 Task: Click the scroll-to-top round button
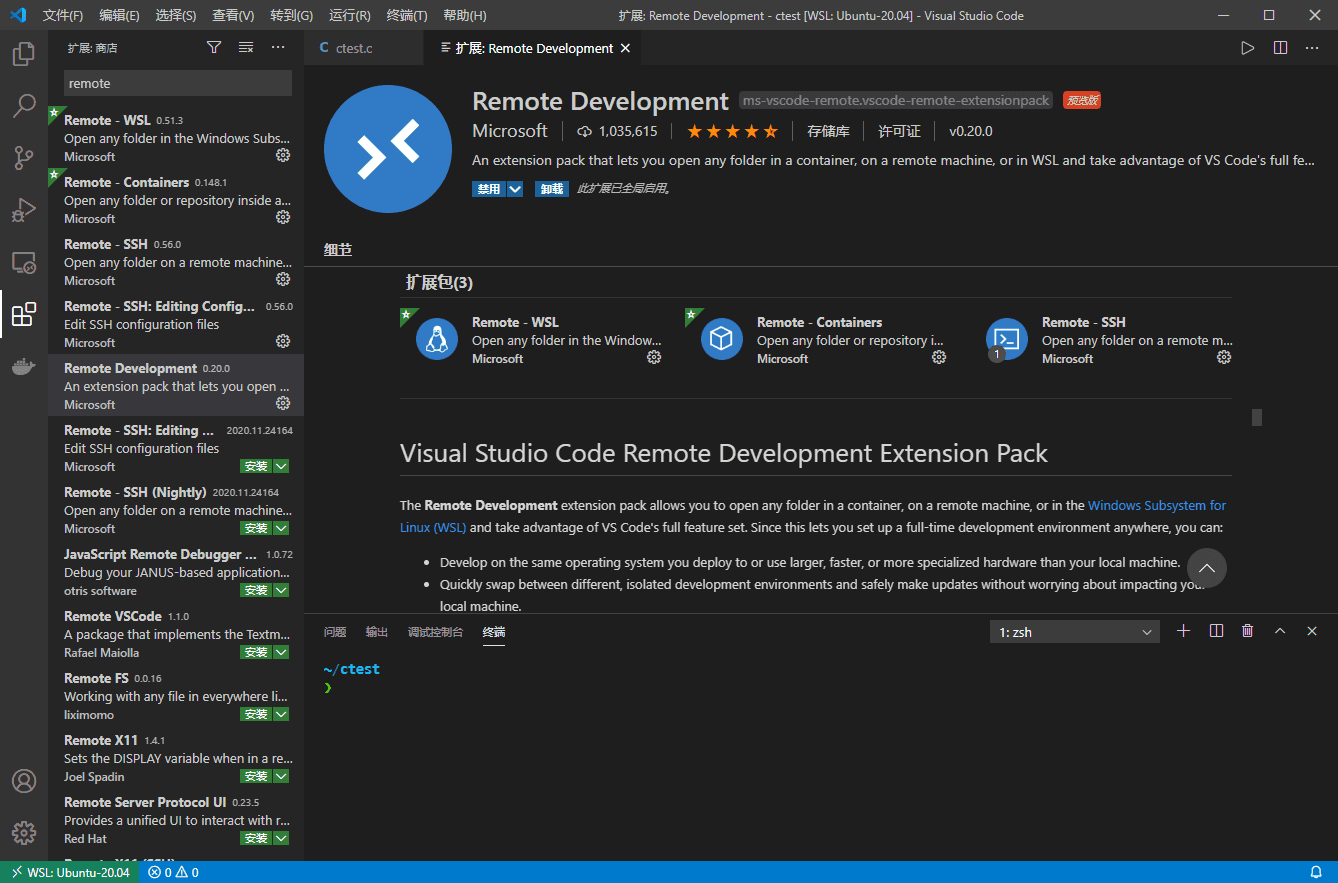point(1207,568)
